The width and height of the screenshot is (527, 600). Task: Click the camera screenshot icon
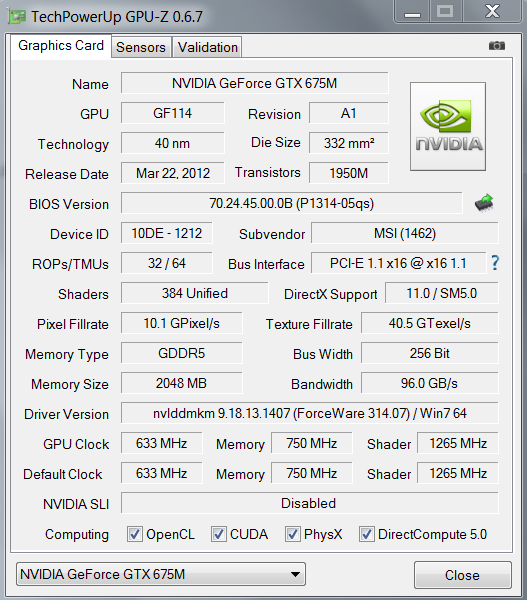(x=497, y=46)
